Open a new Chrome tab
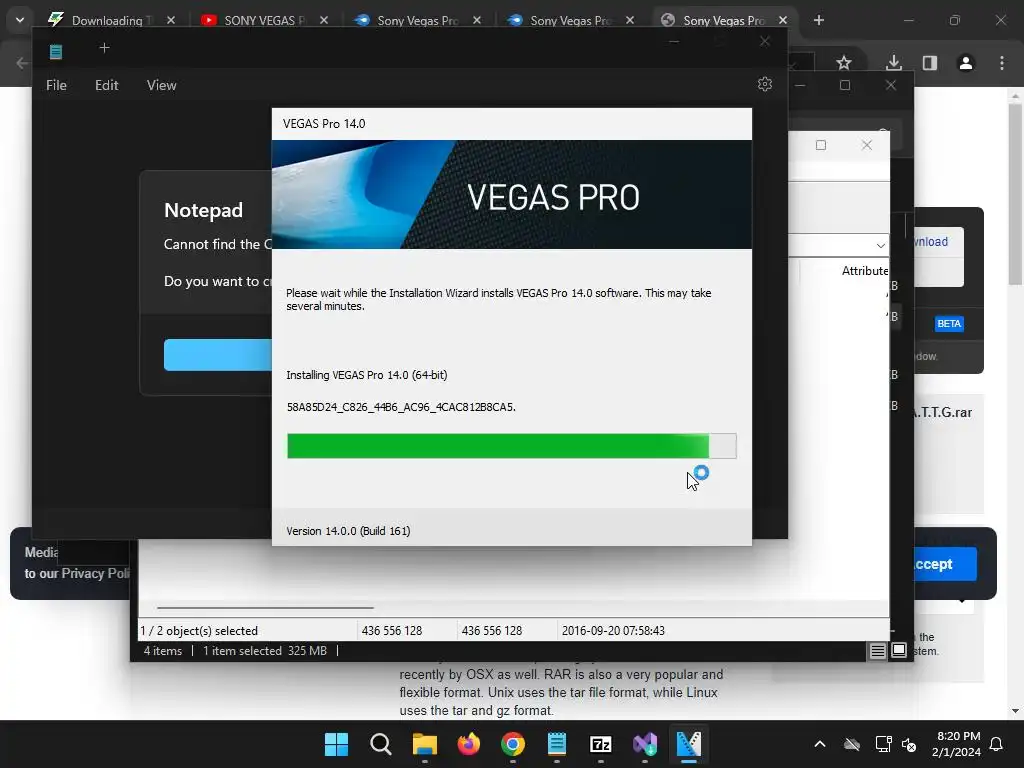Image resolution: width=1024 pixels, height=768 pixels. (819, 20)
